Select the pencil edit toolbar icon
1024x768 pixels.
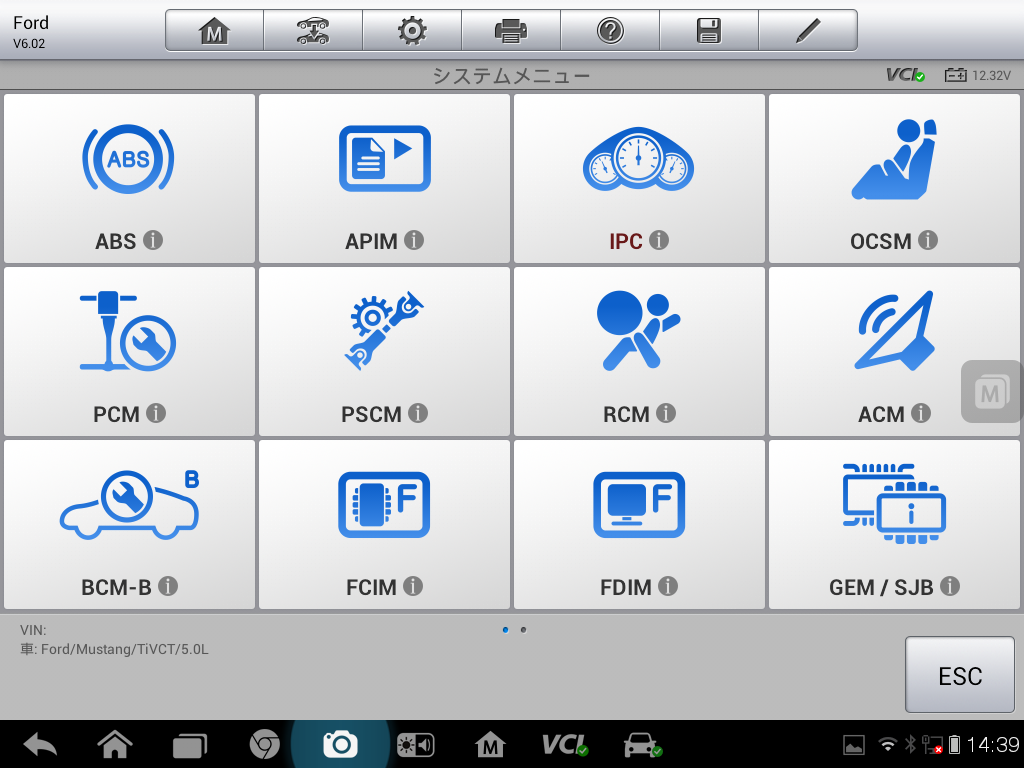point(808,31)
